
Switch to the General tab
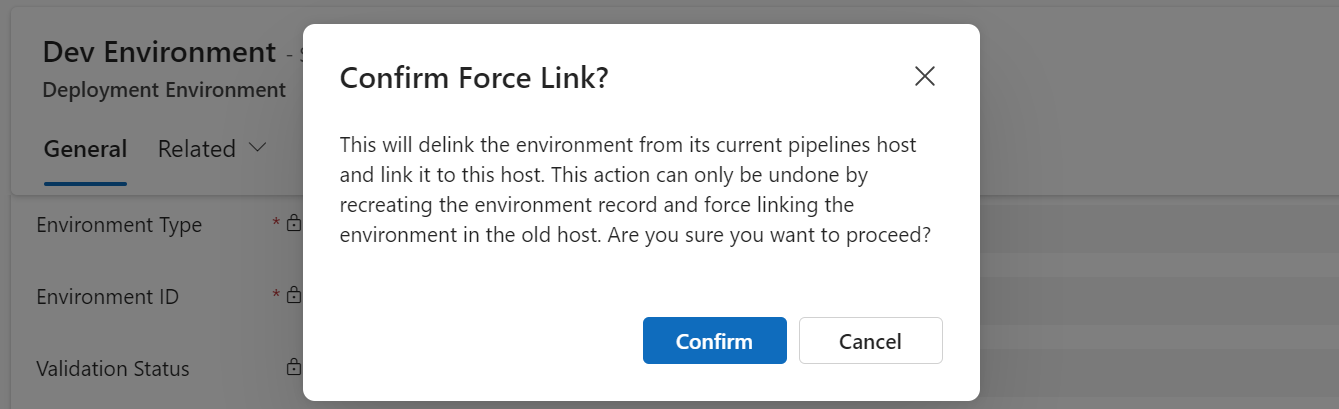85,149
